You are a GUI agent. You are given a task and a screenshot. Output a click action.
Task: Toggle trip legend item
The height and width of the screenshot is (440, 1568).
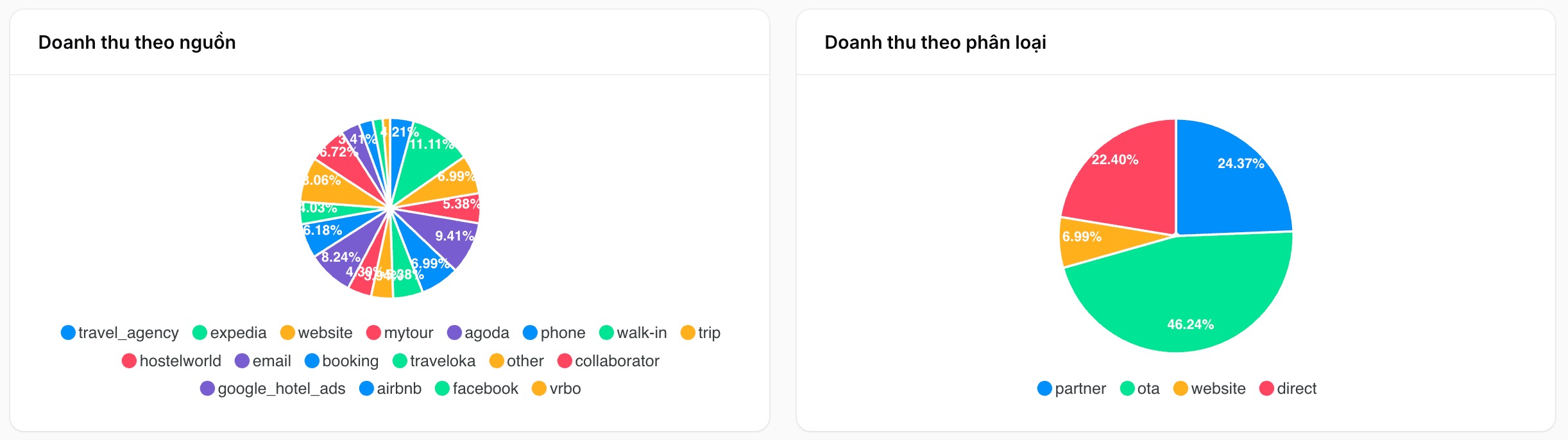pyautogui.click(x=701, y=333)
